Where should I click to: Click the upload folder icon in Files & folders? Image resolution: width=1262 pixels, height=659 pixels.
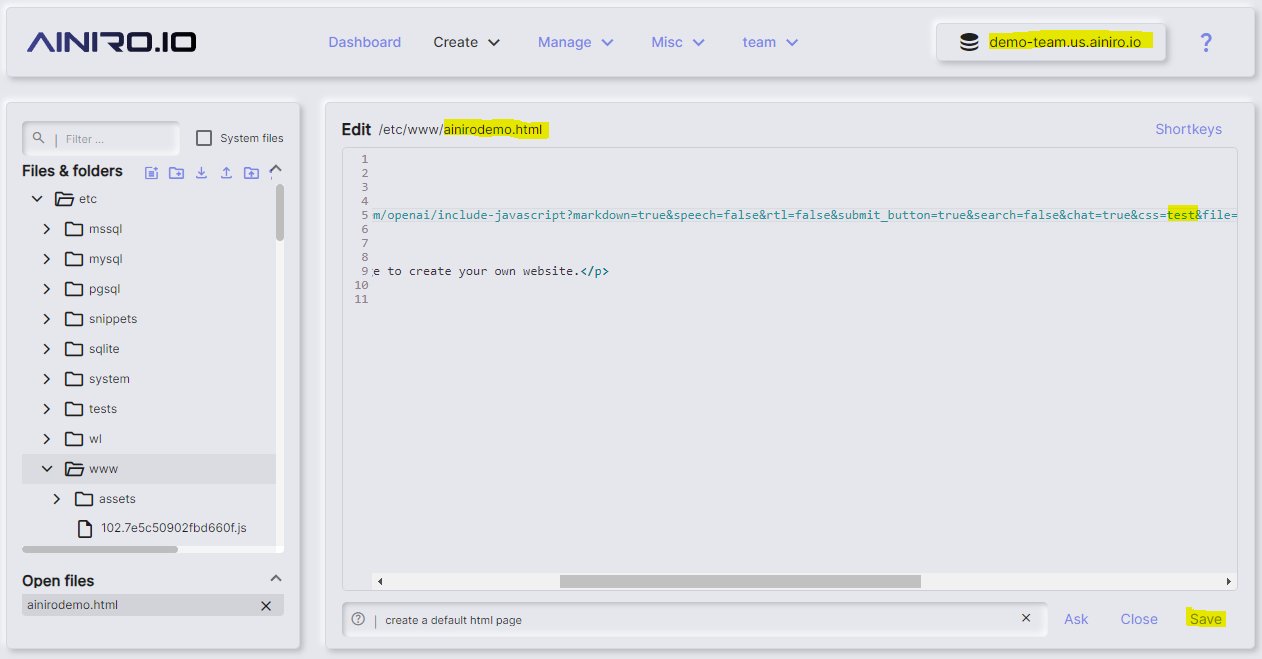[251, 172]
